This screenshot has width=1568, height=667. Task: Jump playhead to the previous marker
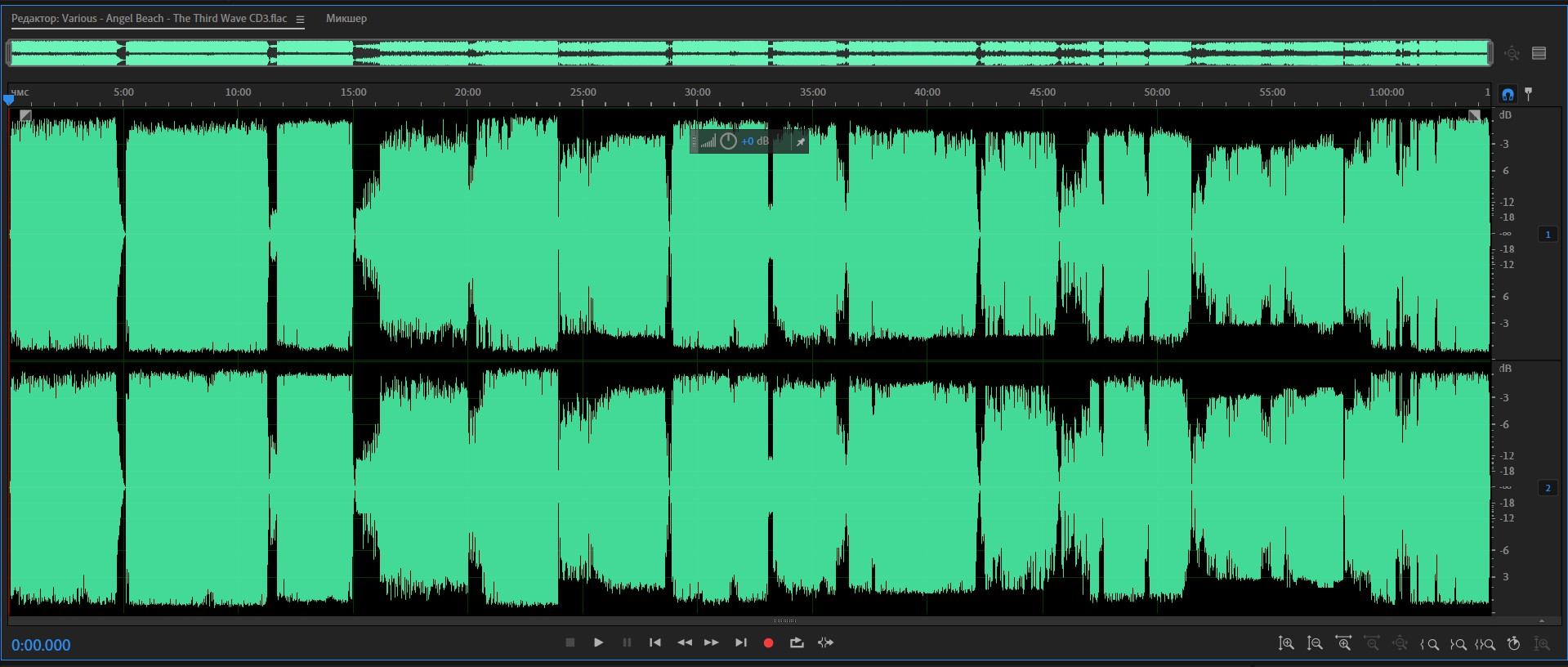(654, 642)
